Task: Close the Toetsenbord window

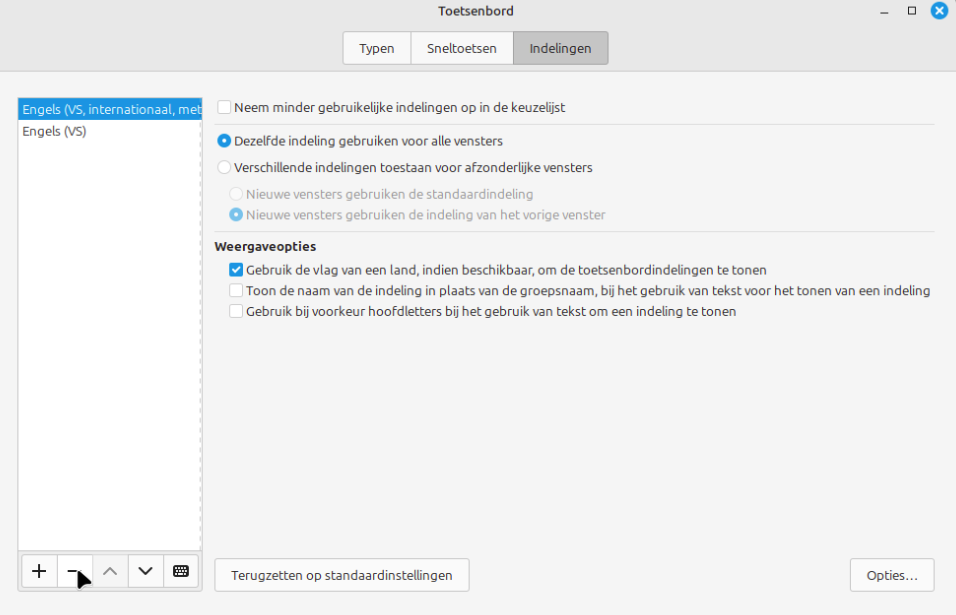Action: (x=939, y=11)
